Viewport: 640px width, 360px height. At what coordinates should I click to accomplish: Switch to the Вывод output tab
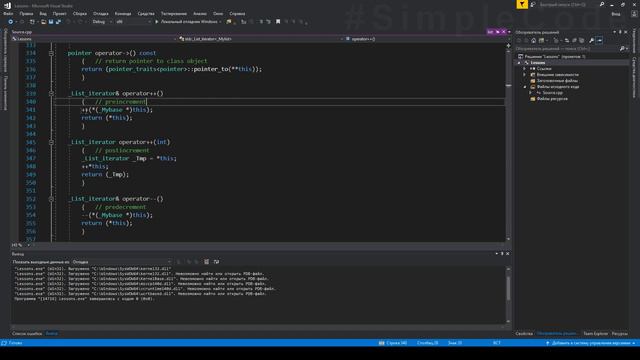[x=51, y=333]
